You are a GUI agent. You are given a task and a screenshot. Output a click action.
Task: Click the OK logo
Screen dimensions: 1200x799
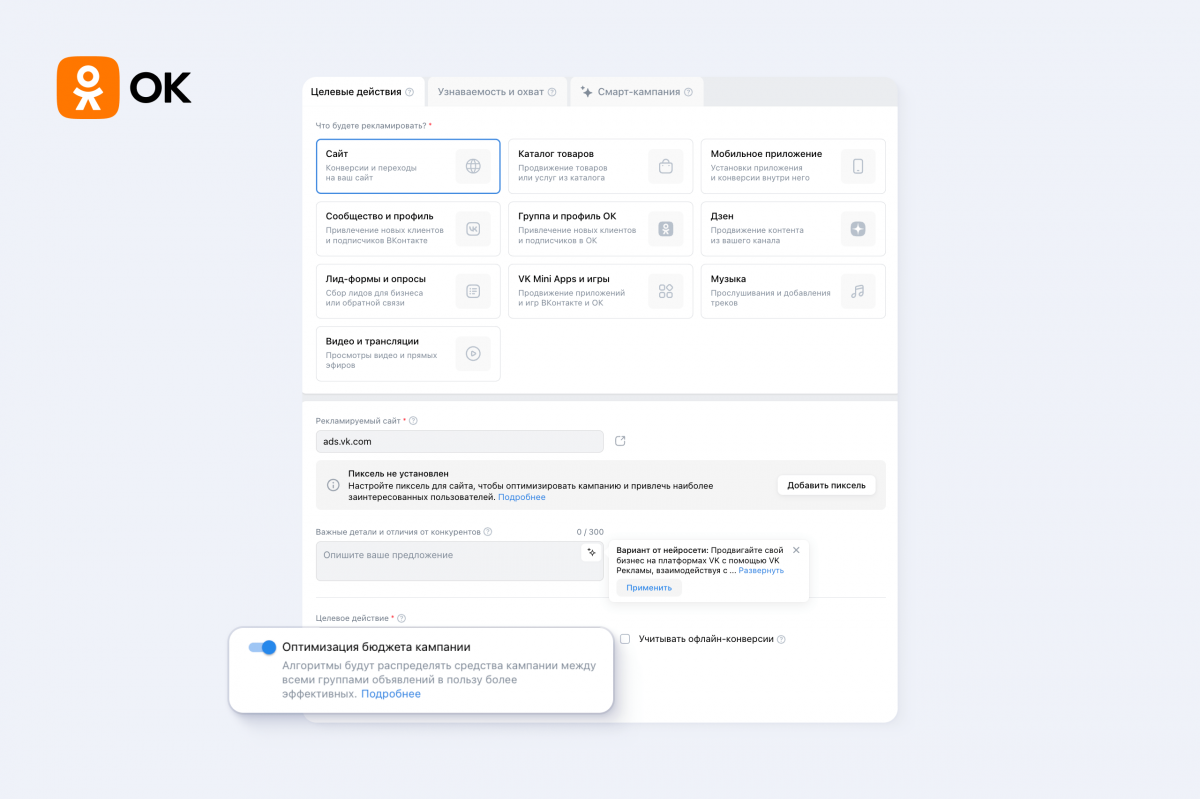[x=124, y=88]
